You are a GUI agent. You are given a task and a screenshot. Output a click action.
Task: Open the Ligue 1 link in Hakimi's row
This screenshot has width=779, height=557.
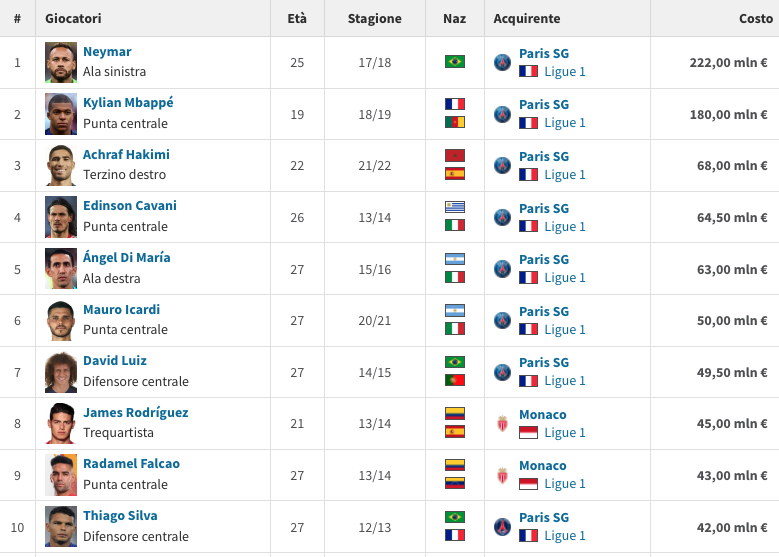click(x=565, y=175)
